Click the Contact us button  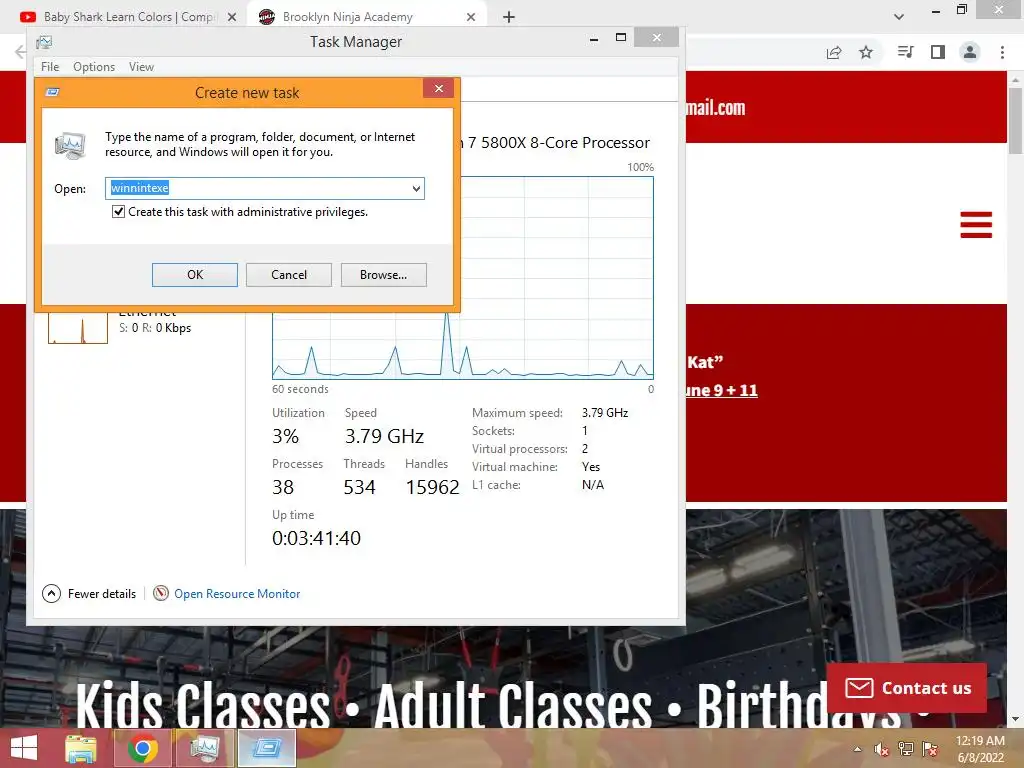click(907, 688)
